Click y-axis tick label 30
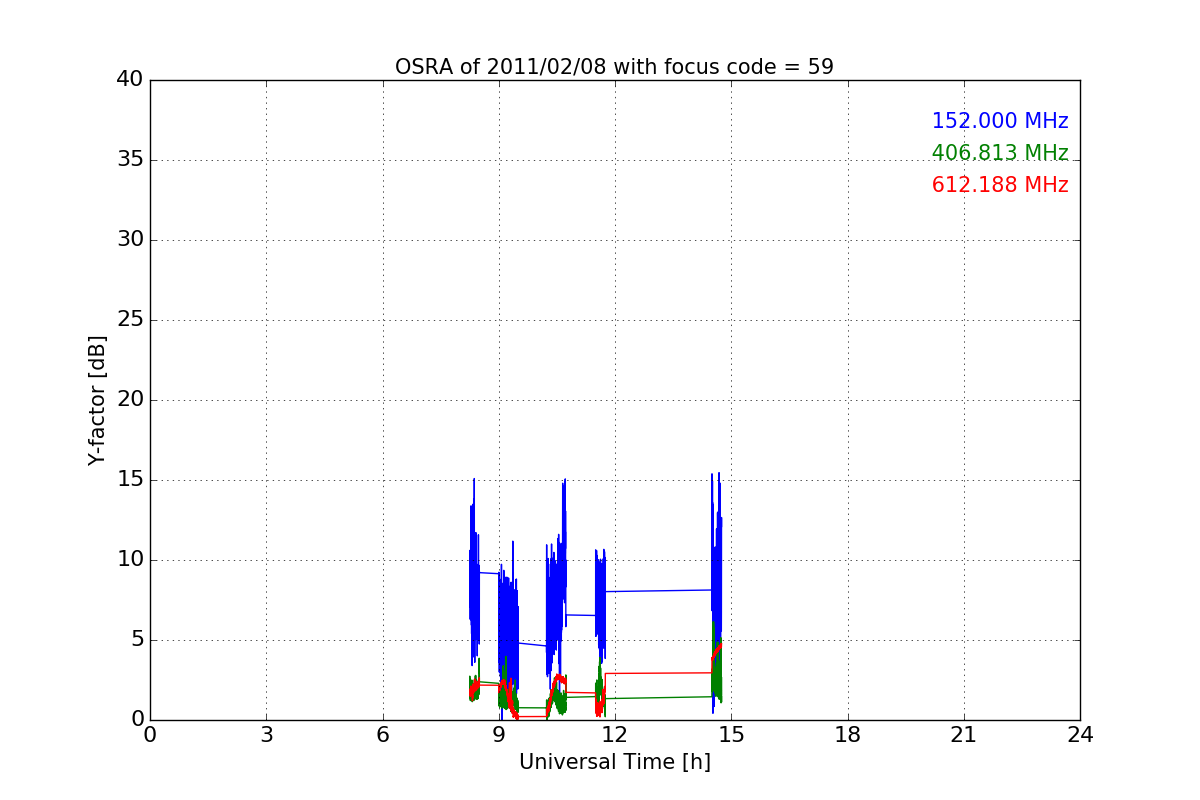Viewport: 1200px width, 800px height. pos(129,240)
